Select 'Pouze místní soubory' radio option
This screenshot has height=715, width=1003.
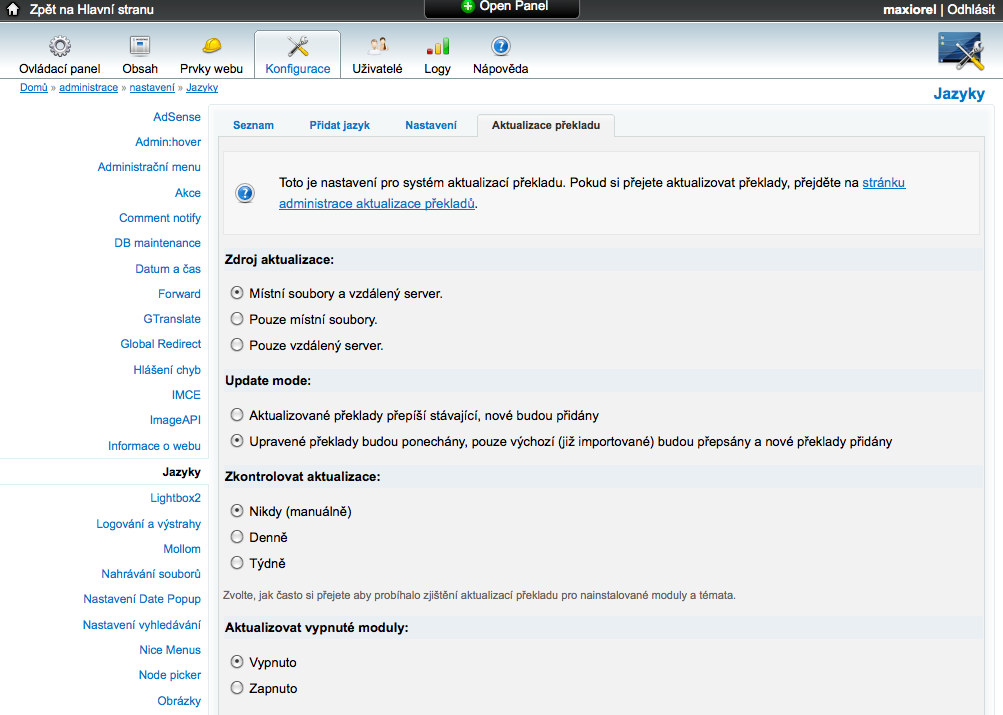237,319
